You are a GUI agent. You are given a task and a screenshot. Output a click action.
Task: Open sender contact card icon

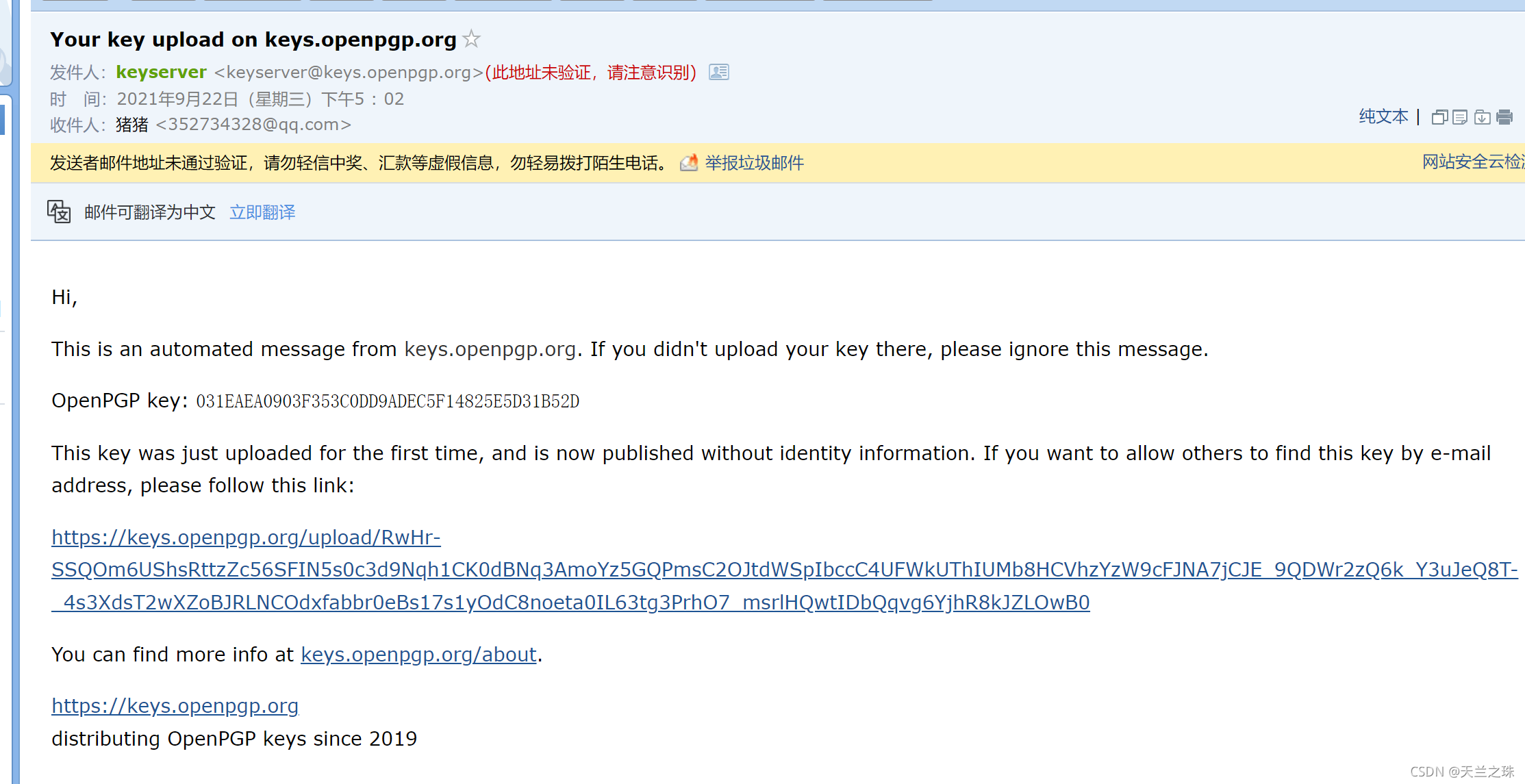(718, 72)
